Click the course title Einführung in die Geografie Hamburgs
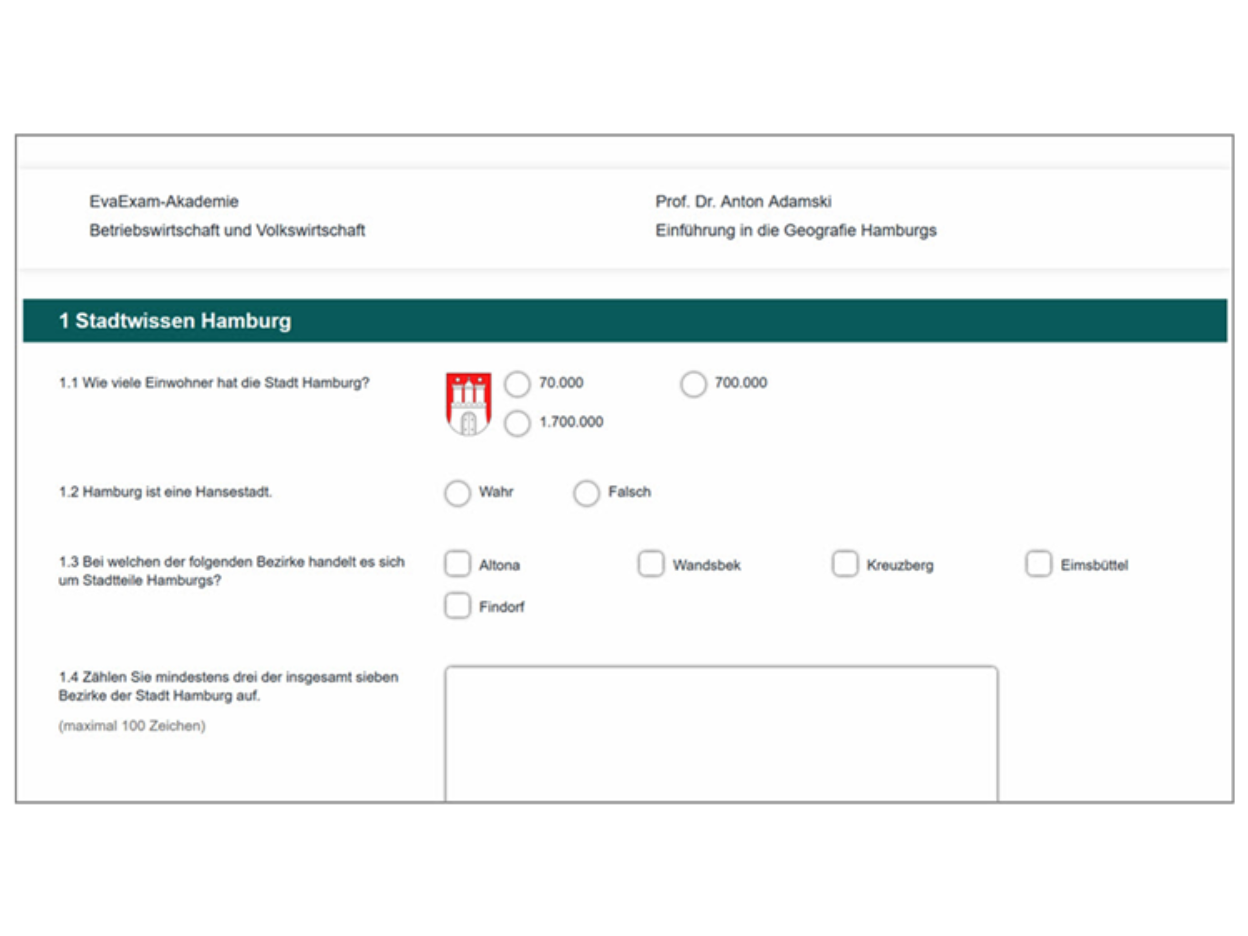This screenshot has height=936, width=1248. point(795,231)
